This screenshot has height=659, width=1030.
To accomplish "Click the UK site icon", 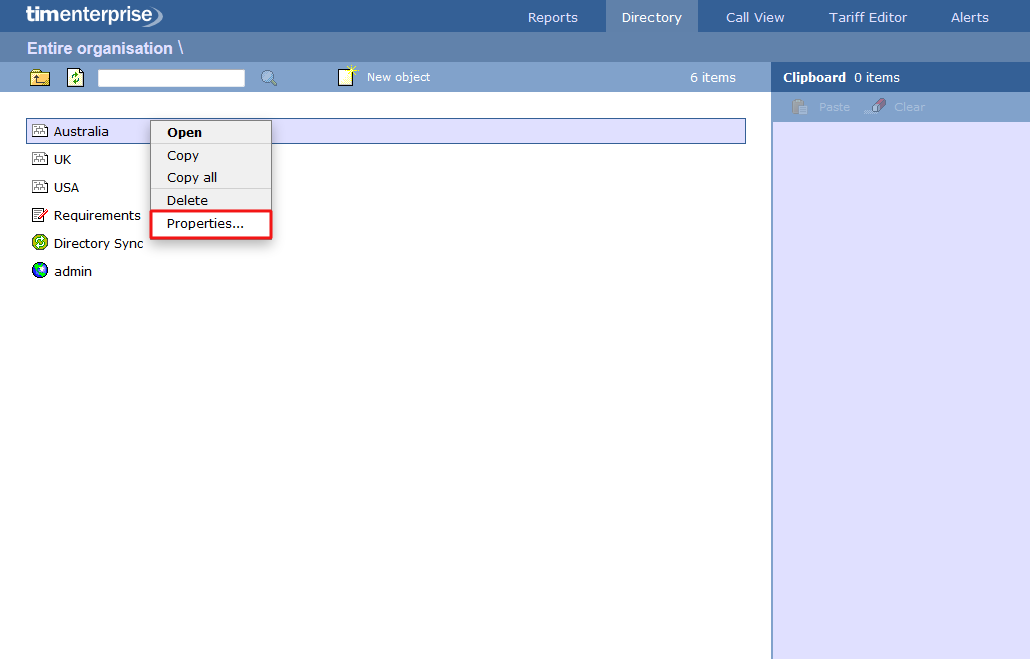I will (x=40, y=159).
